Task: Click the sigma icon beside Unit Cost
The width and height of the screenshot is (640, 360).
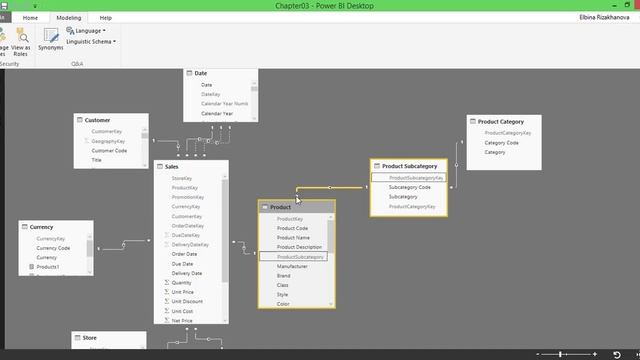Action: (x=167, y=311)
